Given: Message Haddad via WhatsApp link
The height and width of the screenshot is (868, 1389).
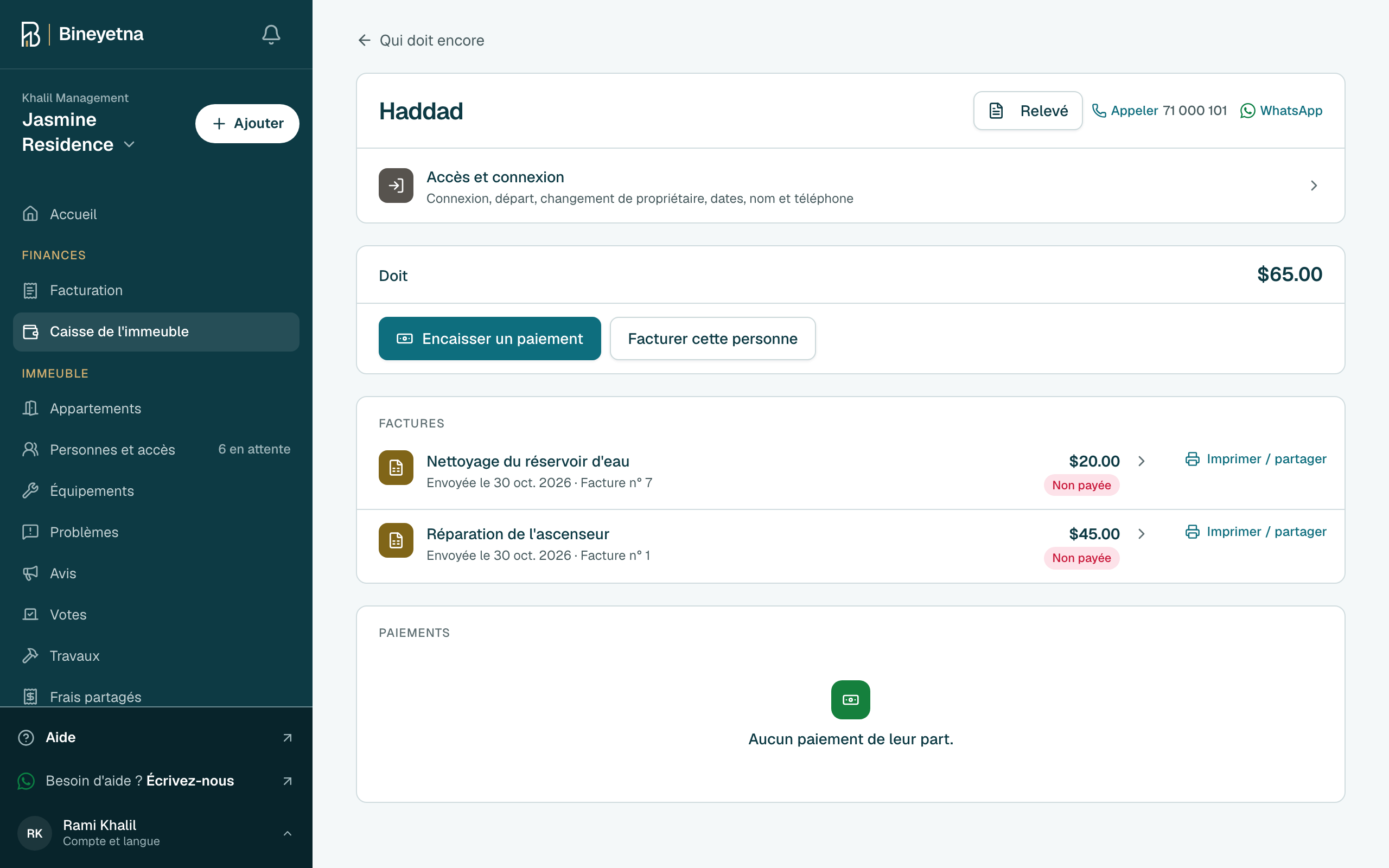Looking at the screenshot, I should [x=1281, y=111].
